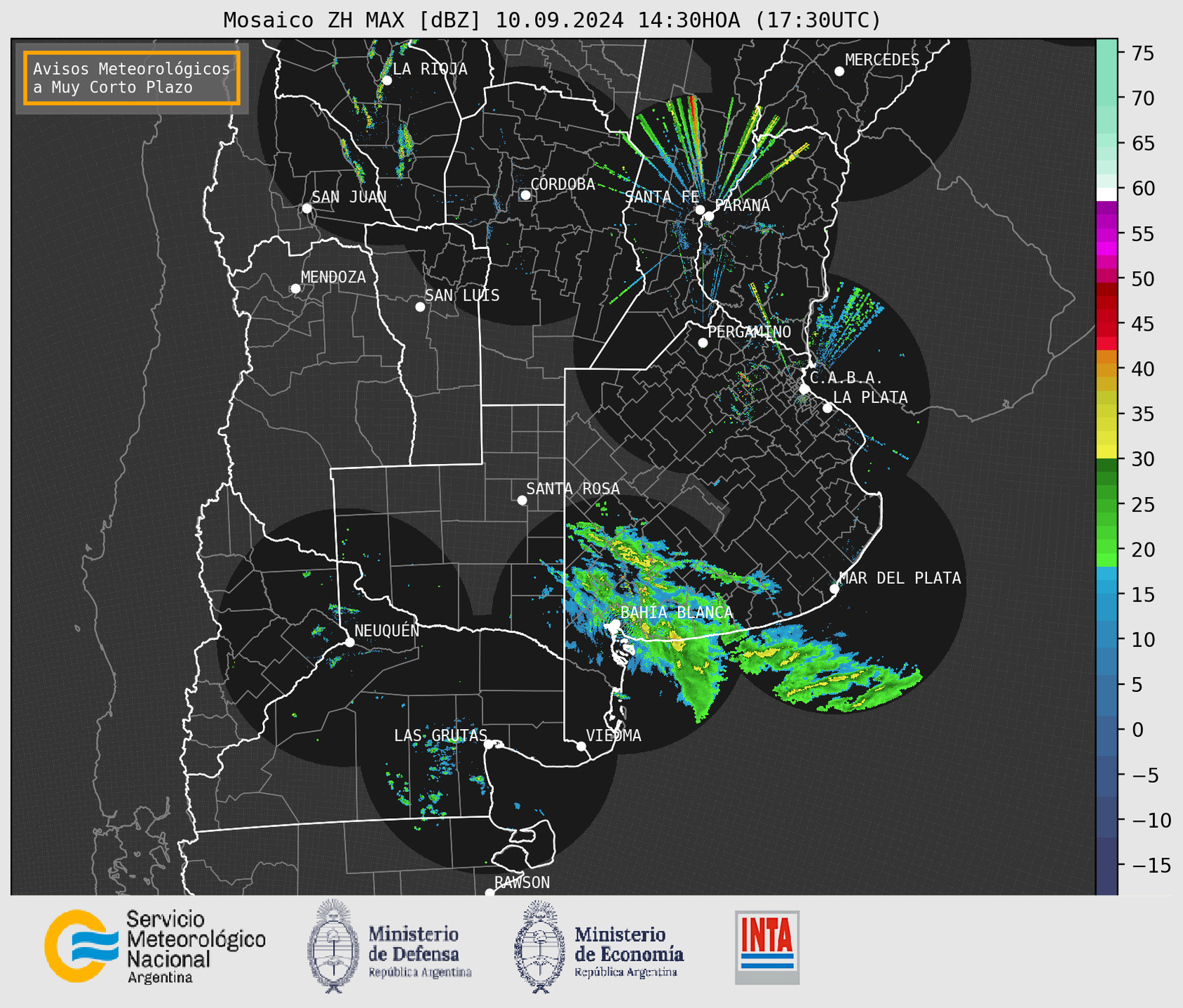Click the magenta 55 dBZ band in the color bar

click(1107, 233)
